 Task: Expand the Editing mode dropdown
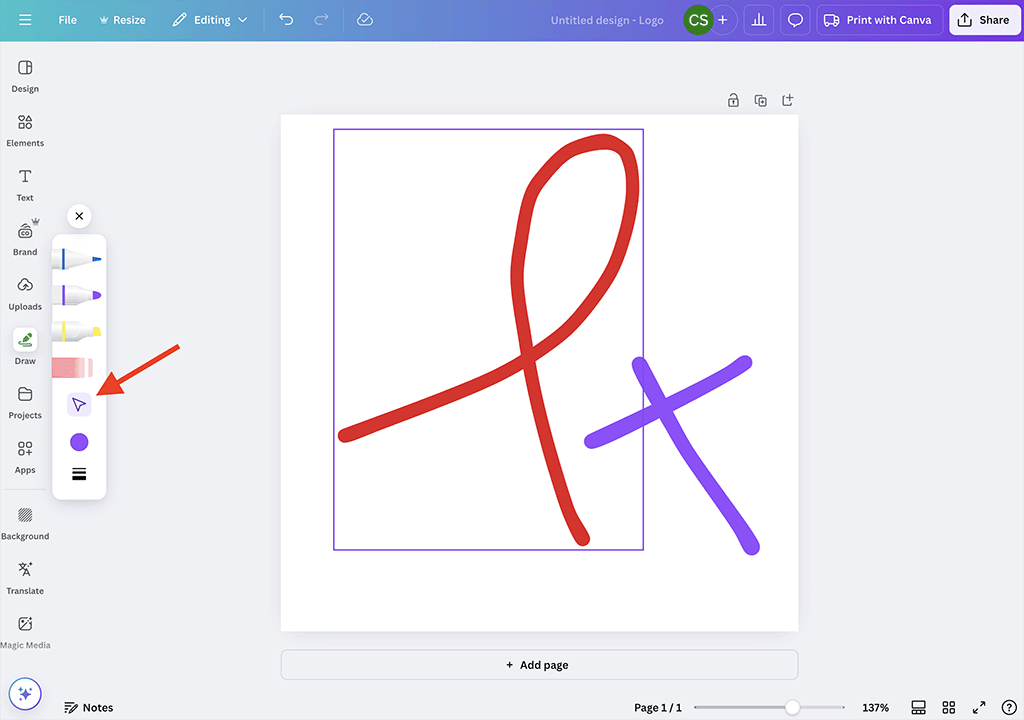pos(210,20)
